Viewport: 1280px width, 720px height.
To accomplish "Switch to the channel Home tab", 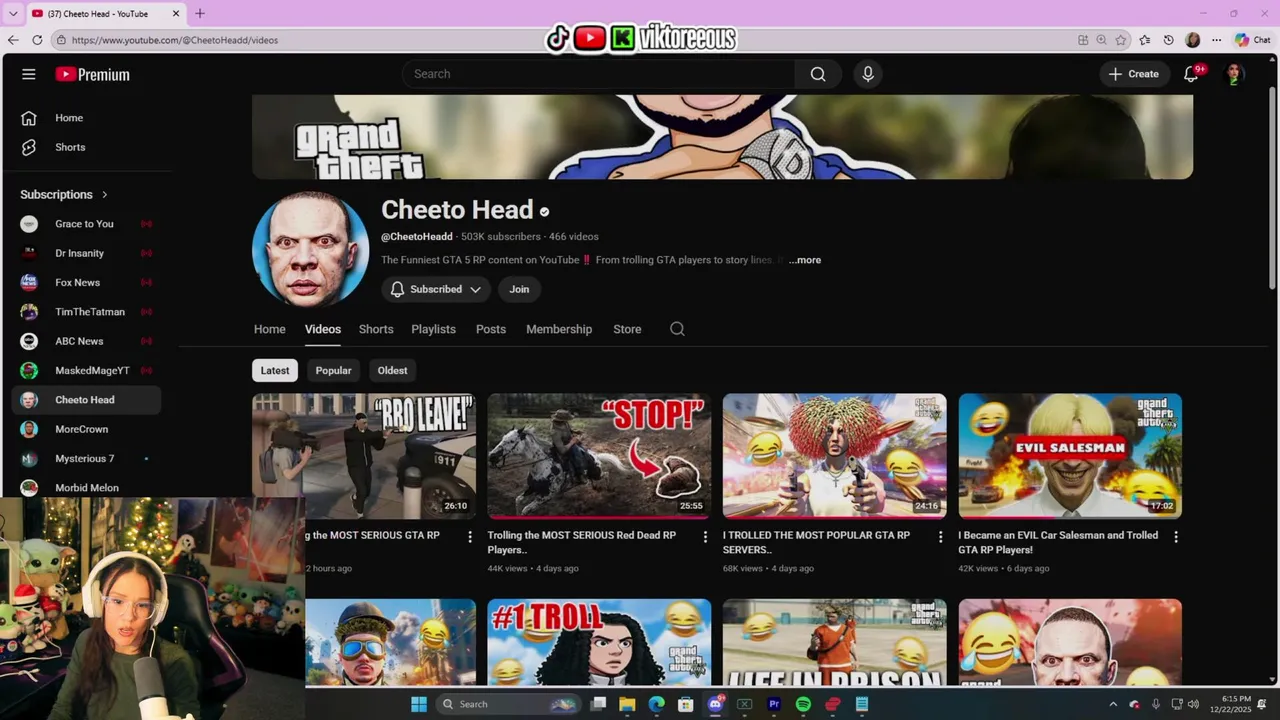I will coord(269,329).
